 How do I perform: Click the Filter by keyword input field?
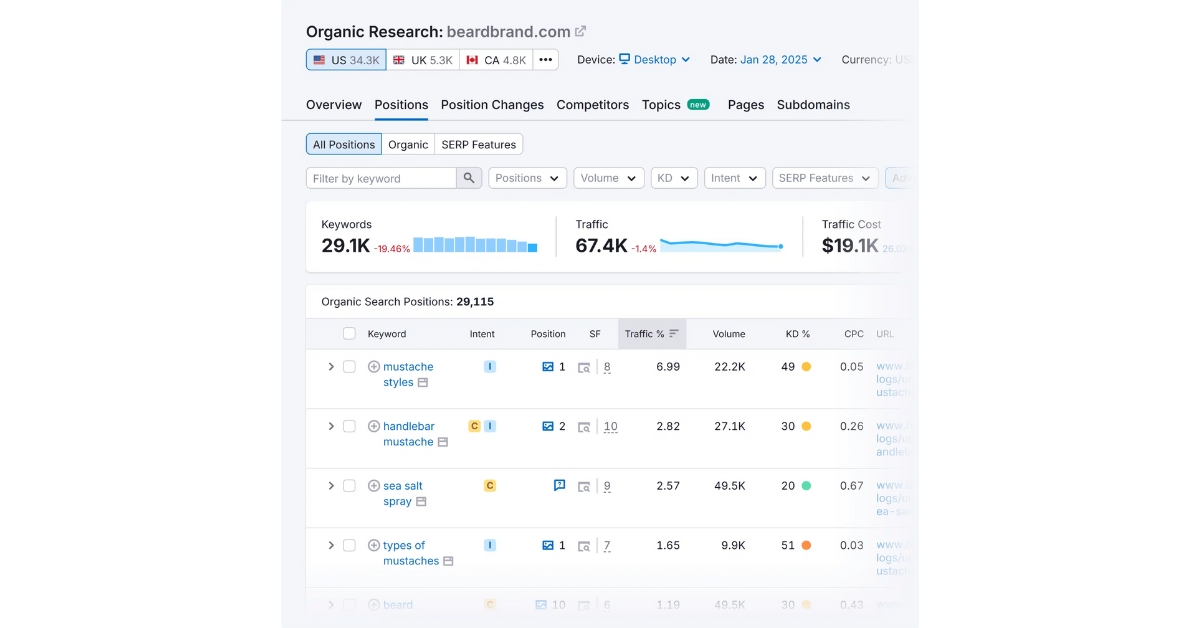[382, 178]
